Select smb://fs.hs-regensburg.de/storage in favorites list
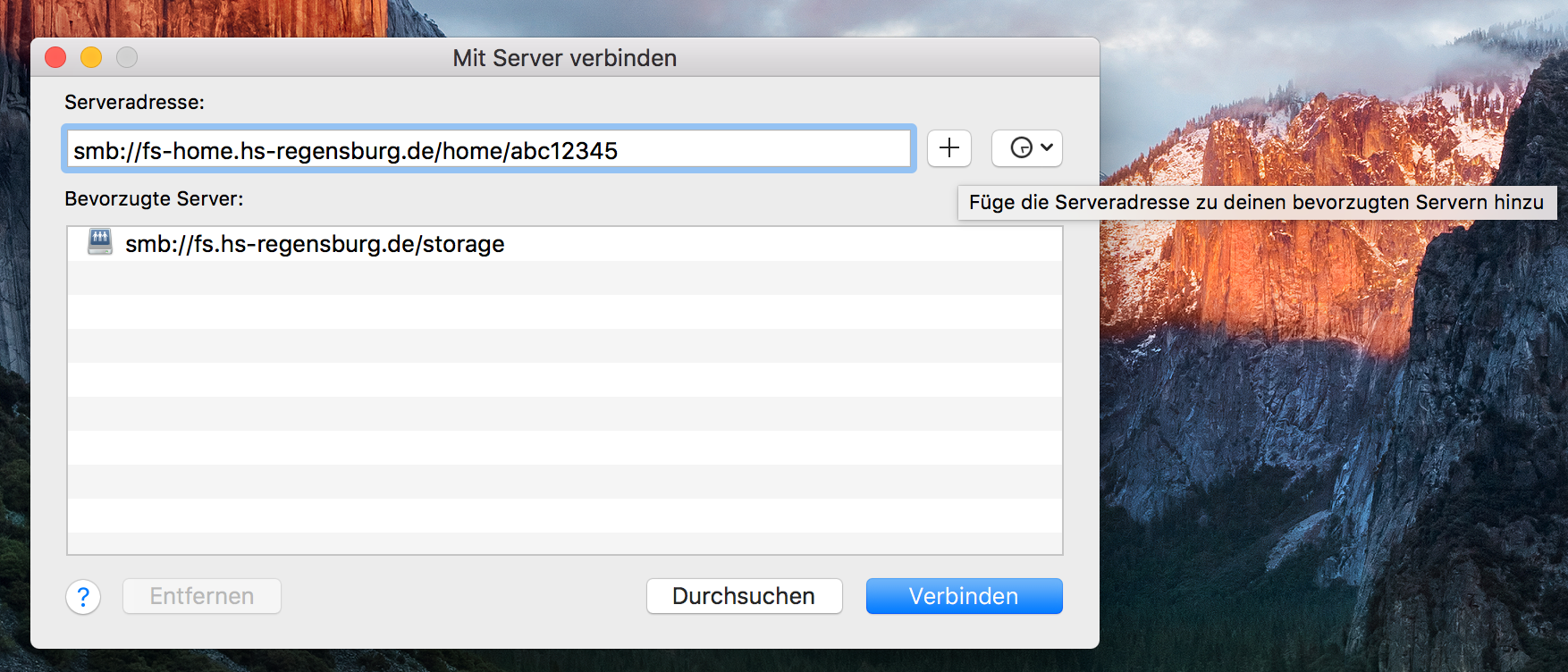The width and height of the screenshot is (1568, 672). (x=315, y=244)
